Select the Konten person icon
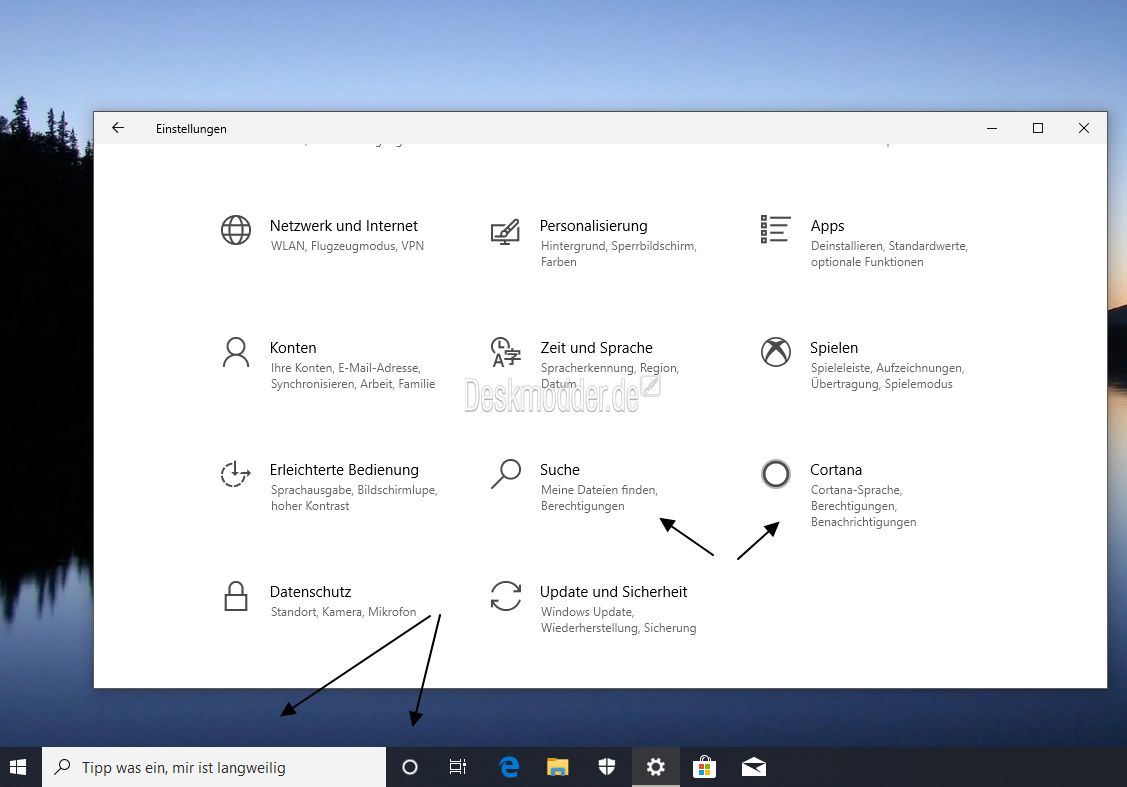The width and height of the screenshot is (1127, 787). (236, 352)
